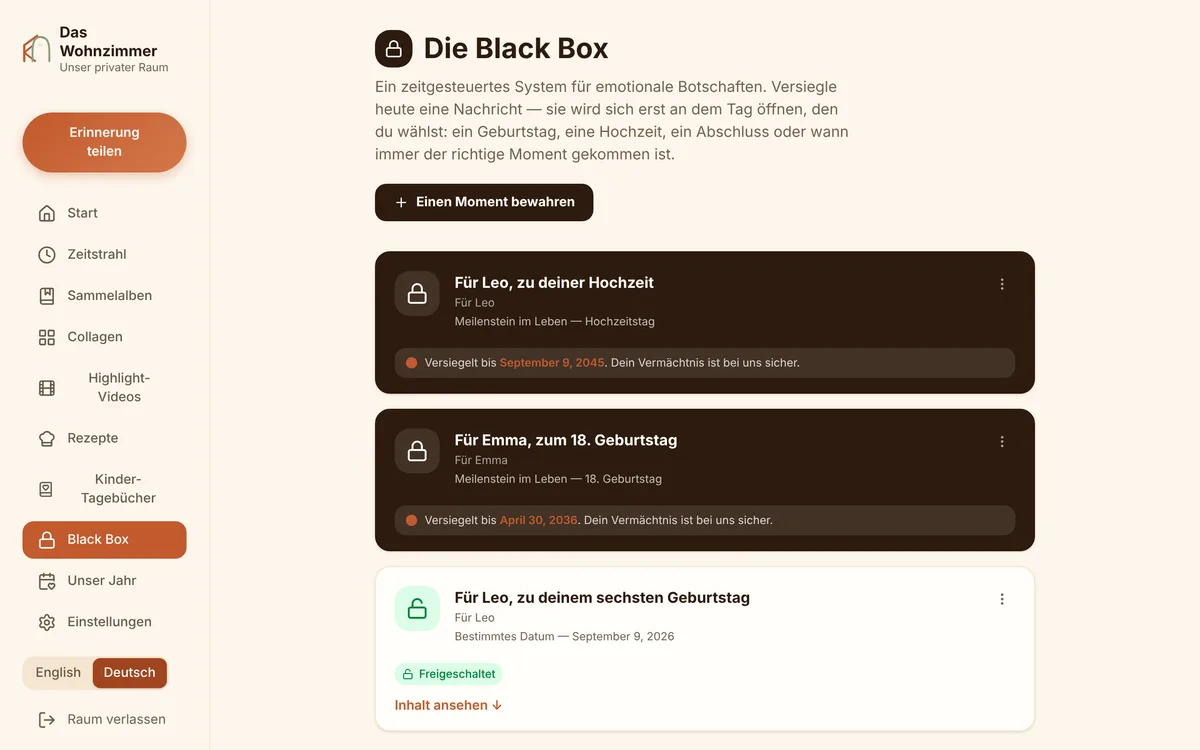Open the Für Emma, zum 18. Geburtstag title
The height and width of the screenshot is (750, 1200).
566,440
